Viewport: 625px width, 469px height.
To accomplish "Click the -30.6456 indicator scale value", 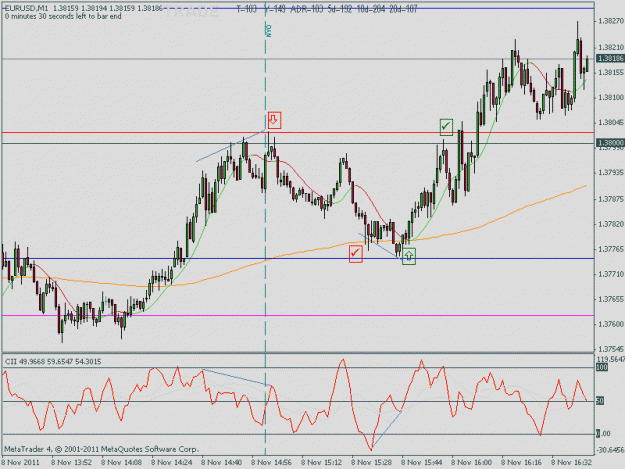I will [610, 450].
